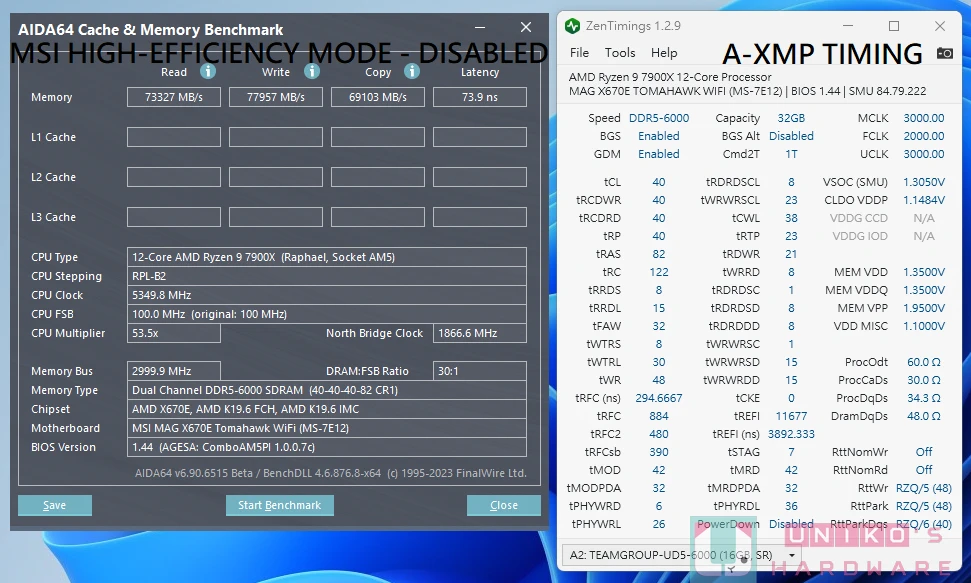
Task: Click the Chipset AMD X670E field
Action: [327, 409]
